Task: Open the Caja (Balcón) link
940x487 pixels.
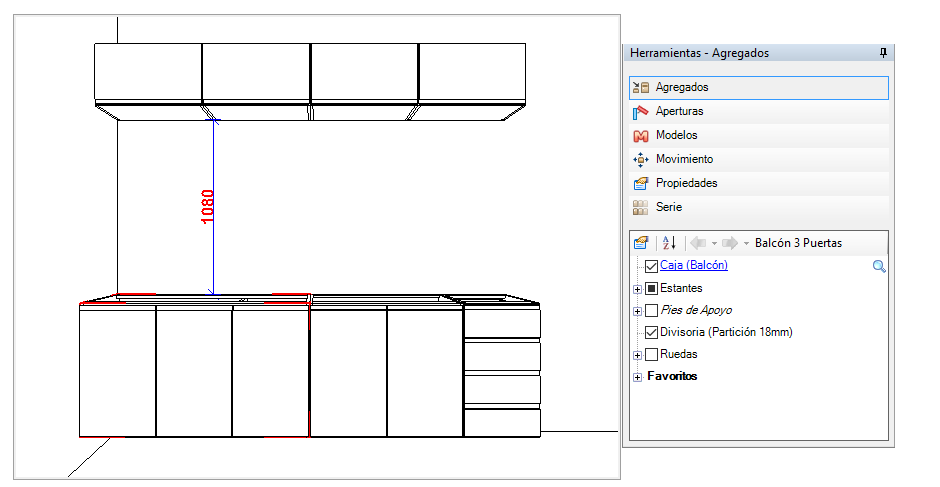Action: pyautogui.click(x=693, y=266)
